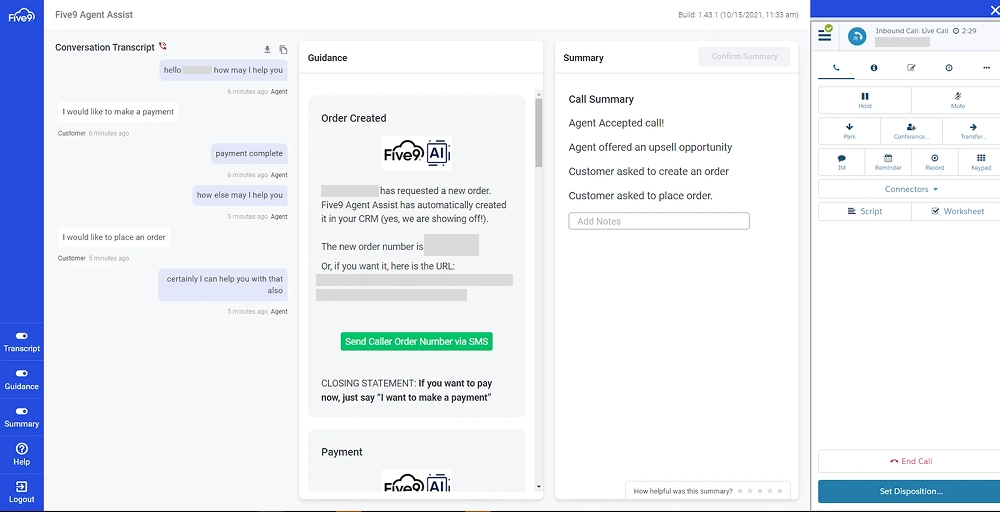Viewport: 1000px width, 512px height.
Task: Click 'Customer asked to place order.' line
Action: tap(640, 196)
